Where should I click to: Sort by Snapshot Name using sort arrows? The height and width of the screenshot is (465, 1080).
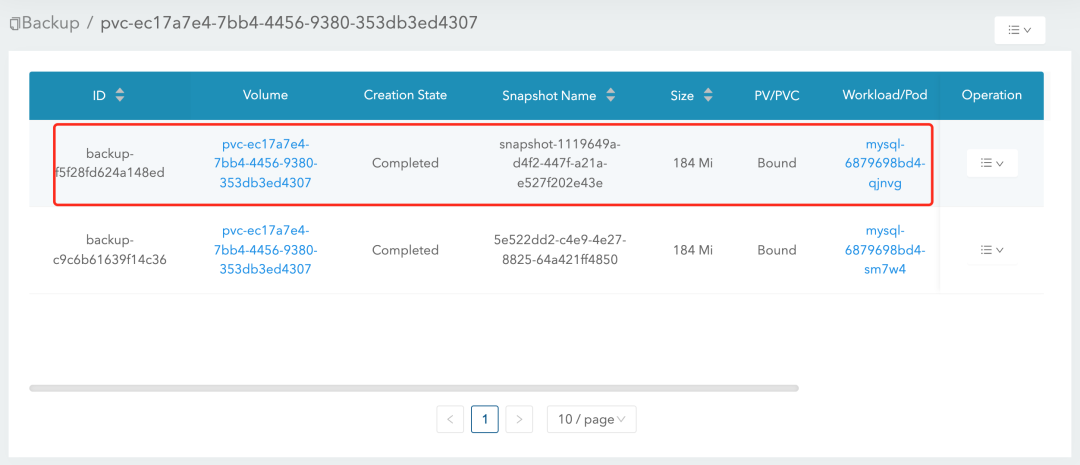(610, 96)
